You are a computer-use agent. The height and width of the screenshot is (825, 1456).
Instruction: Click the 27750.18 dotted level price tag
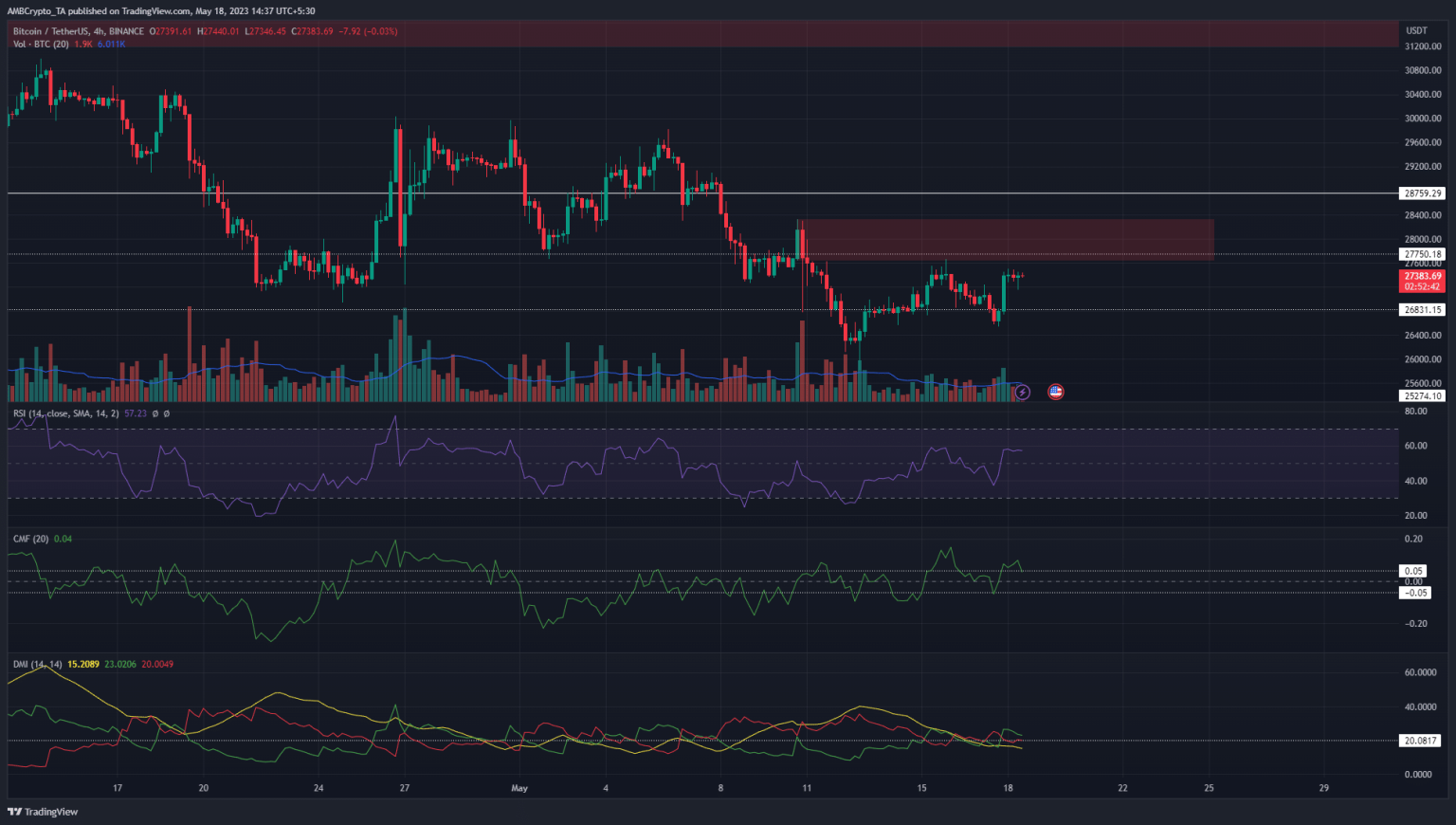[x=1421, y=254]
